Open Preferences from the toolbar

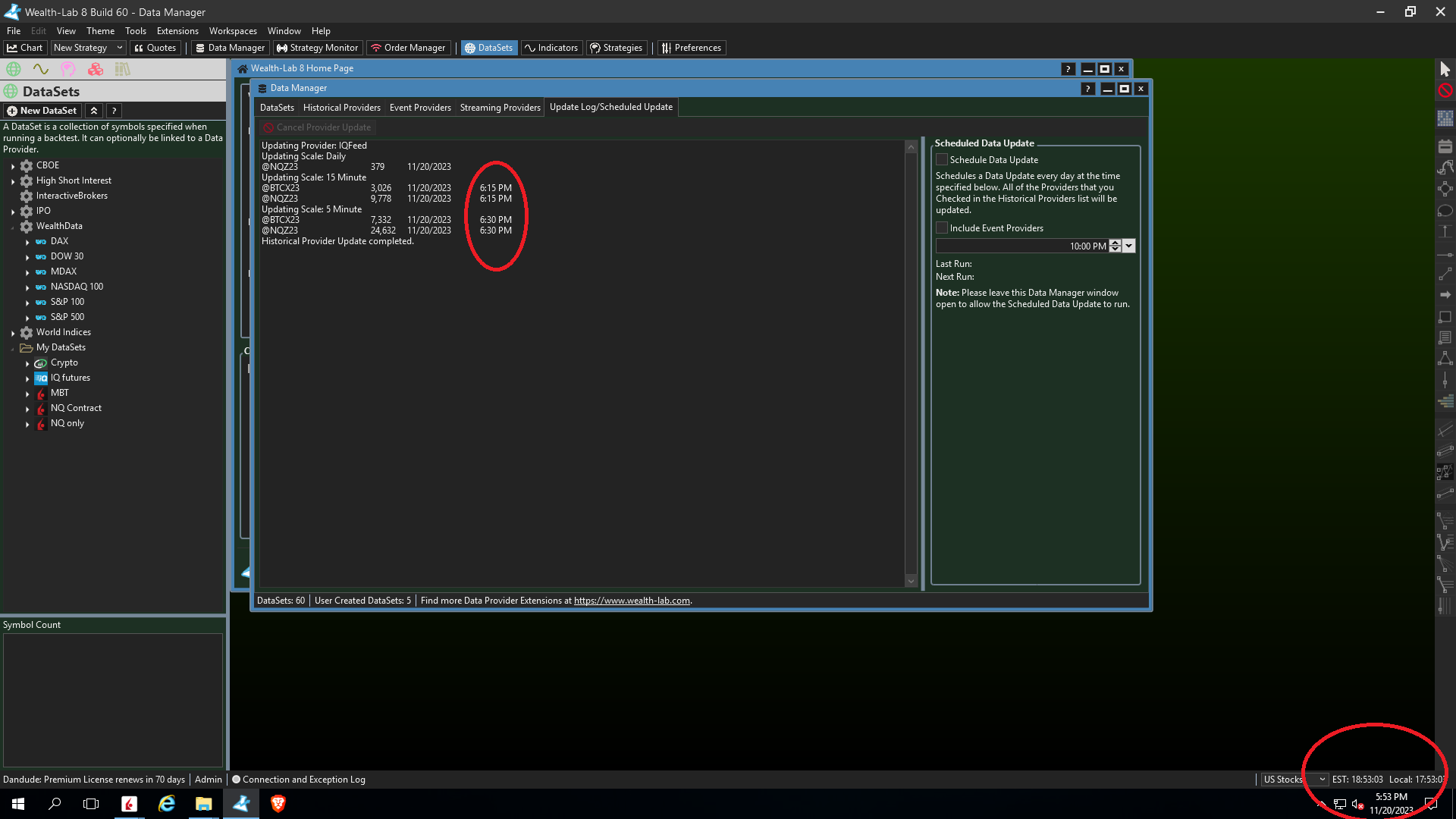pyautogui.click(x=692, y=48)
